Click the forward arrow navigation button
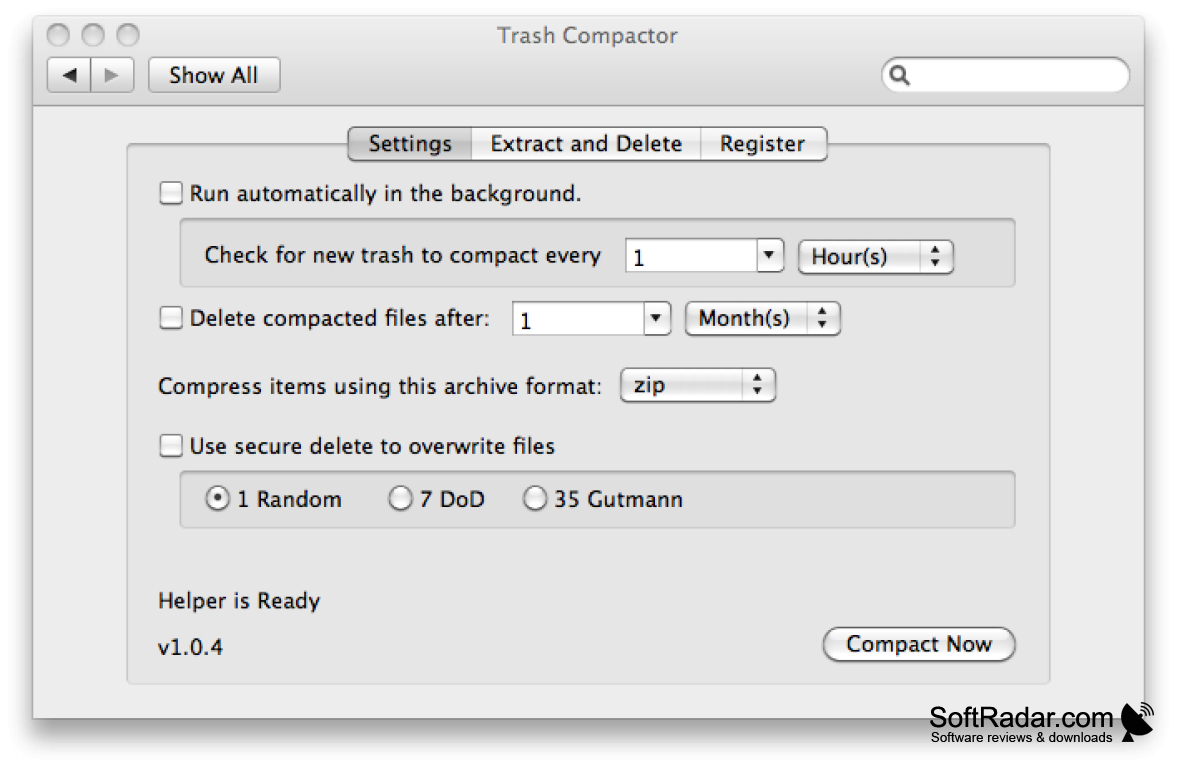Viewport: 1177px width, 768px height. [x=112, y=75]
